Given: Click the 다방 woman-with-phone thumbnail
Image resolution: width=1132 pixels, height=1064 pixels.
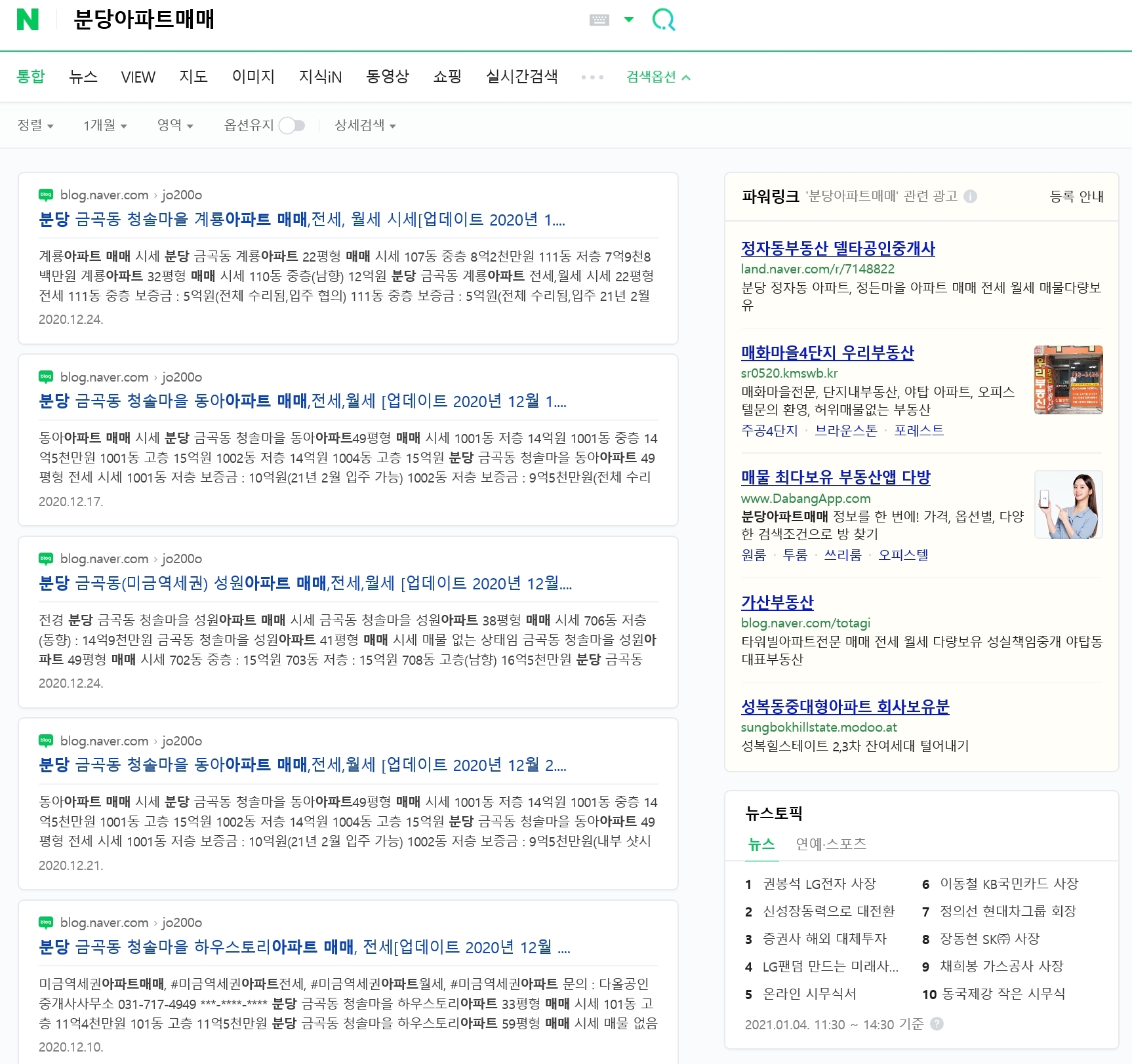Looking at the screenshot, I should coord(1068,504).
